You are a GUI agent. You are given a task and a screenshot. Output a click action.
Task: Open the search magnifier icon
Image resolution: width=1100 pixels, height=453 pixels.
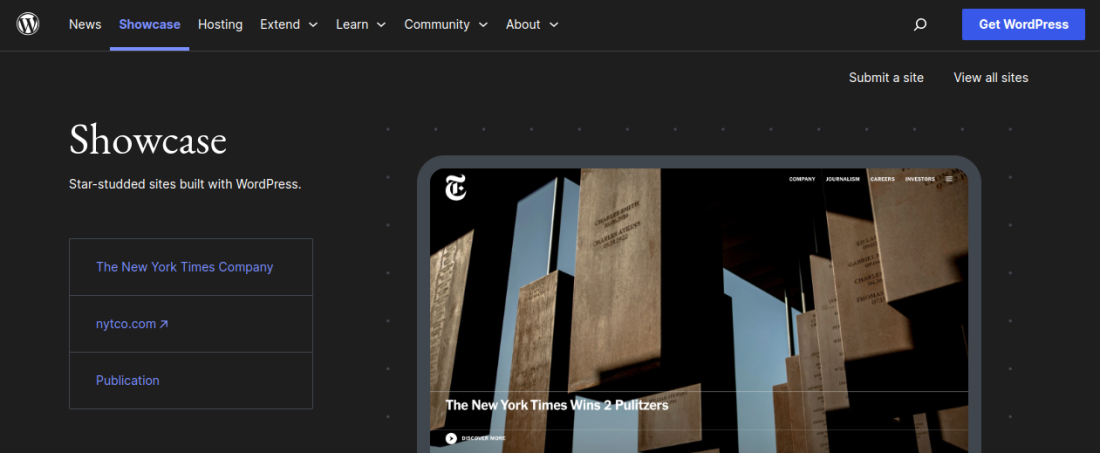pos(920,25)
